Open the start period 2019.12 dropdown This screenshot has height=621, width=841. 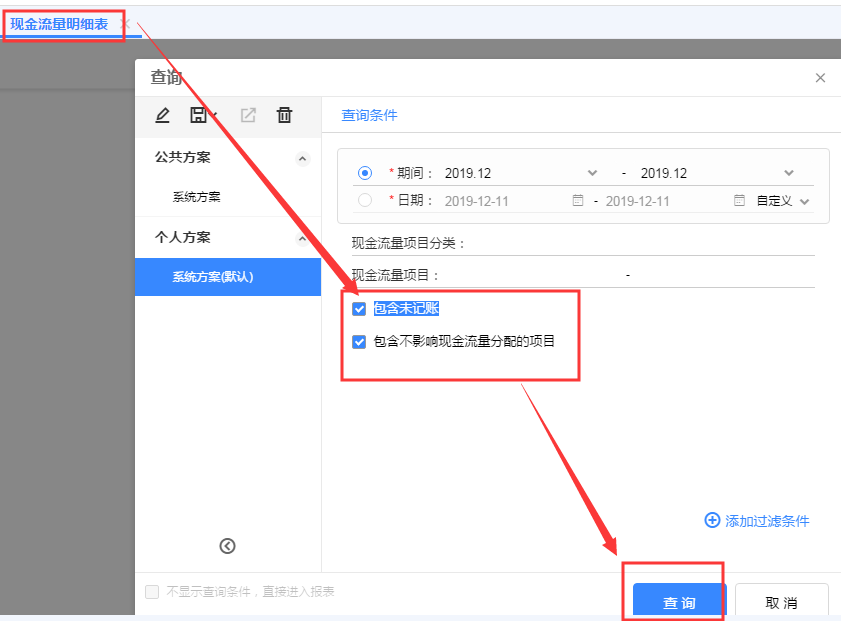(x=592, y=173)
